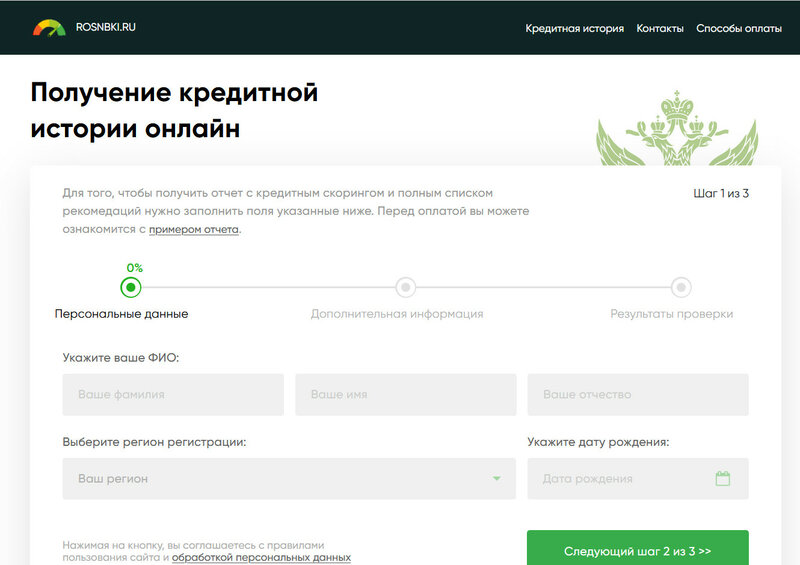The width and height of the screenshot is (800, 565).
Task: Click the Результаты проверки step label
Action: [x=671, y=314]
